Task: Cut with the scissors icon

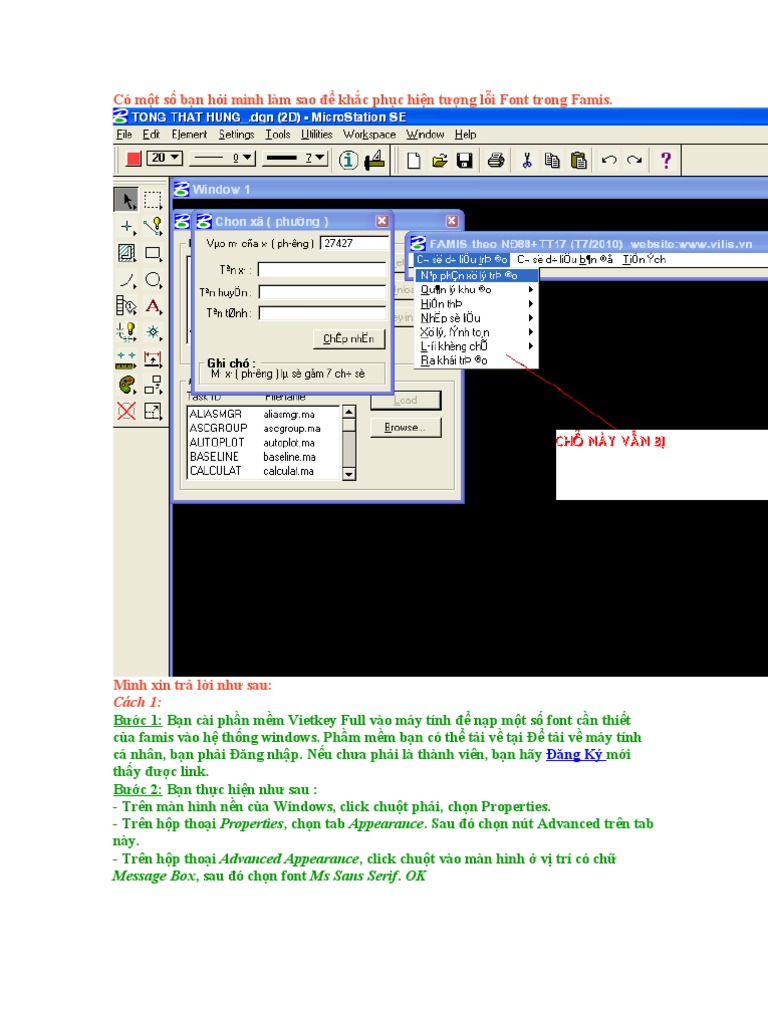Action: pyautogui.click(x=526, y=160)
